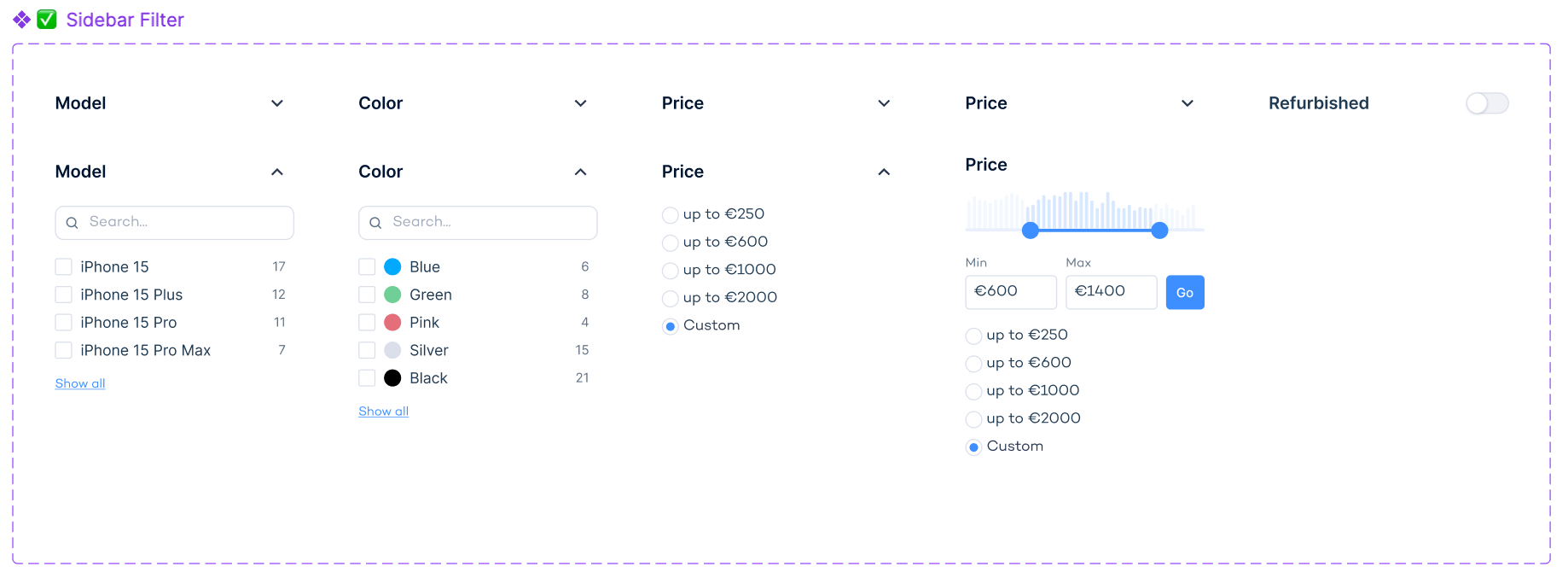Check the Green color checkbox
The image size is (1568, 584).
tap(367, 295)
